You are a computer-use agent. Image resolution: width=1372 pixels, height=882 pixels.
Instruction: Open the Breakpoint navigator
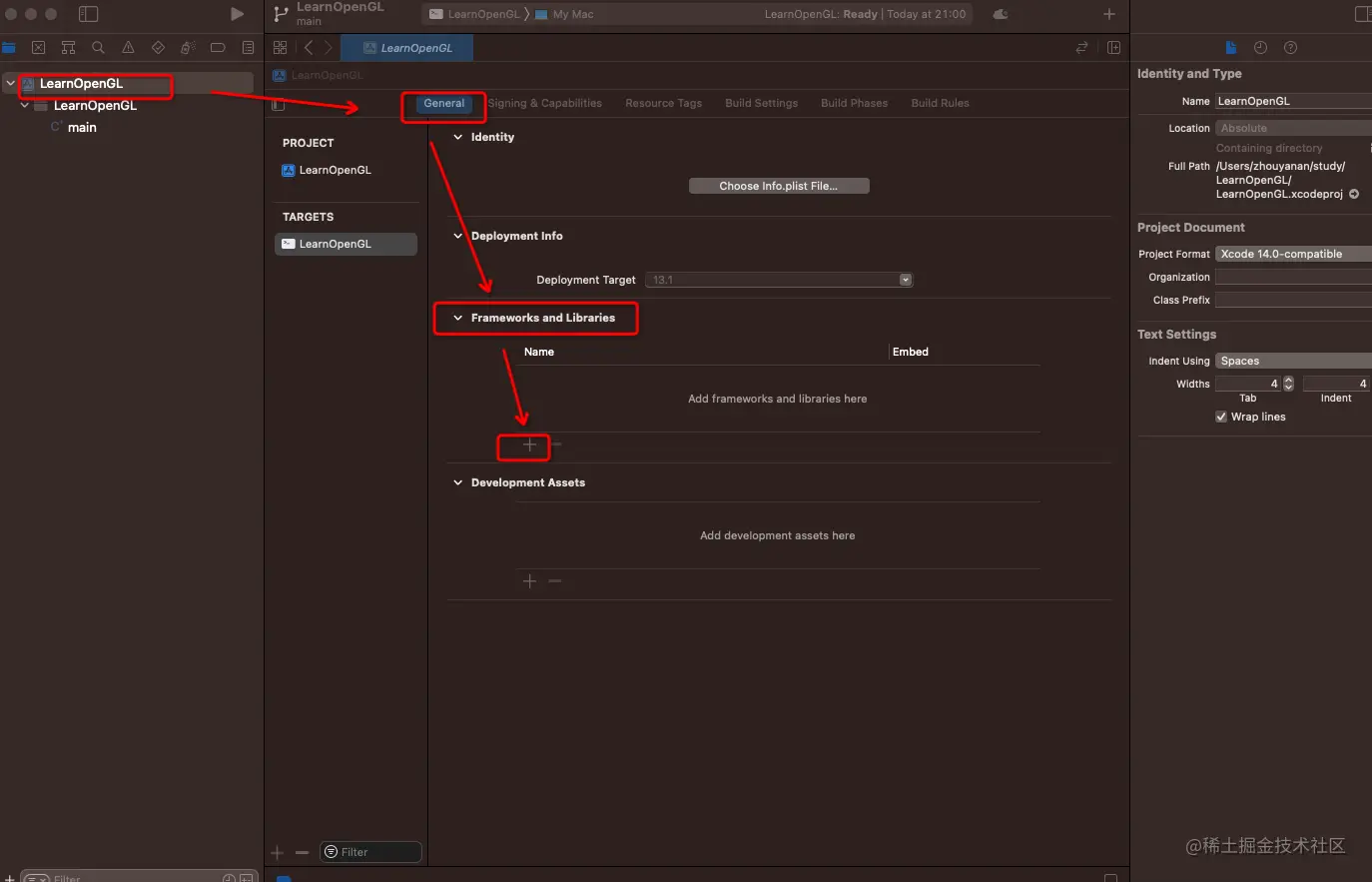tap(218, 47)
